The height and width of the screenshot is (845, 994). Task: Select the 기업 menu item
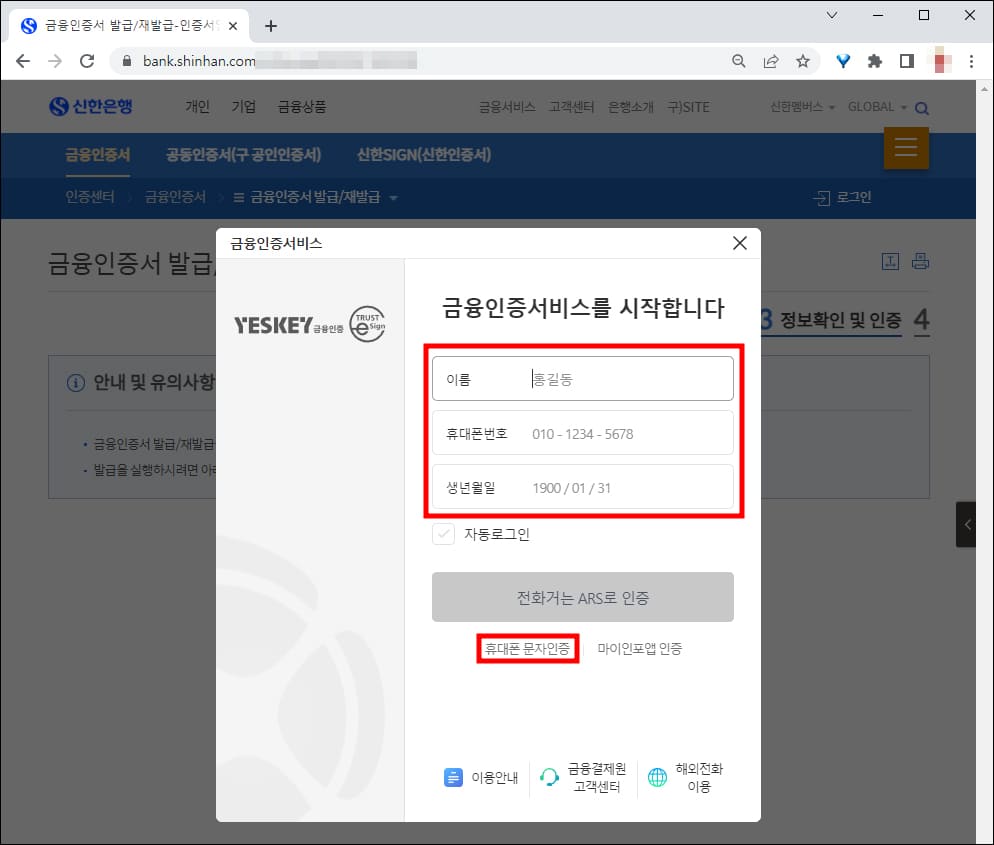(x=244, y=107)
